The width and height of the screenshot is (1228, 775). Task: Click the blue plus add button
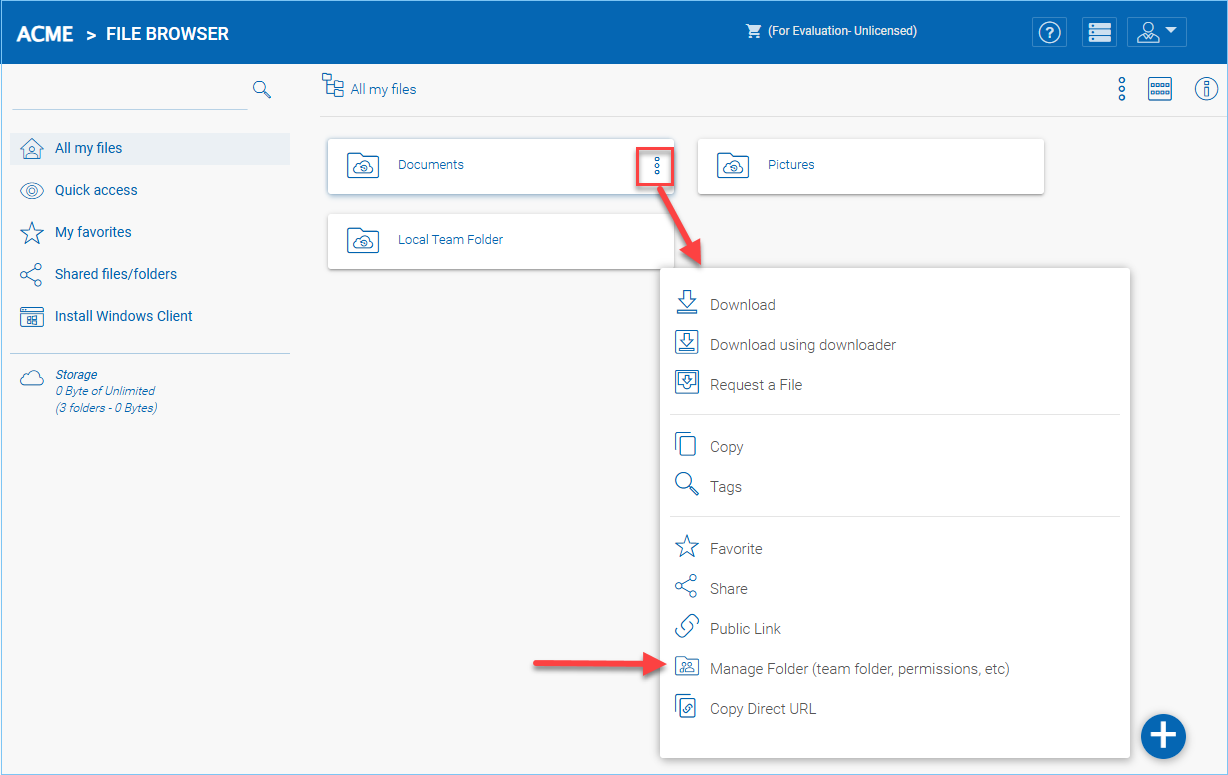(1164, 736)
